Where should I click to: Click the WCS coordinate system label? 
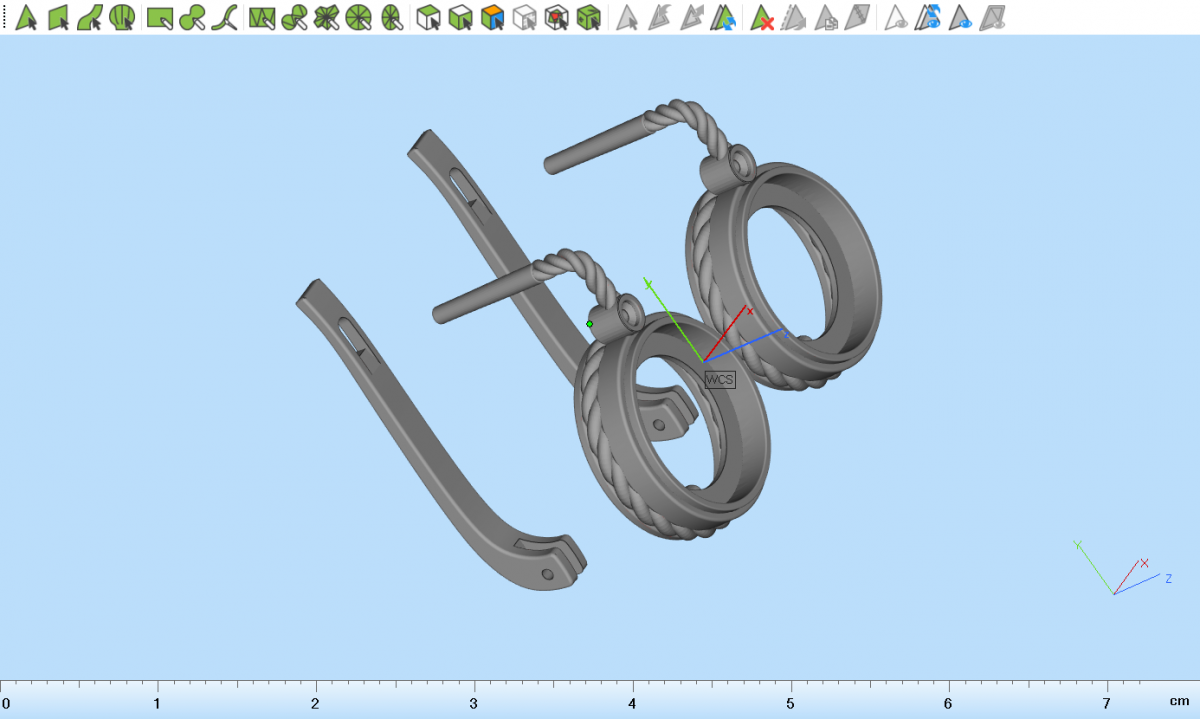719,380
